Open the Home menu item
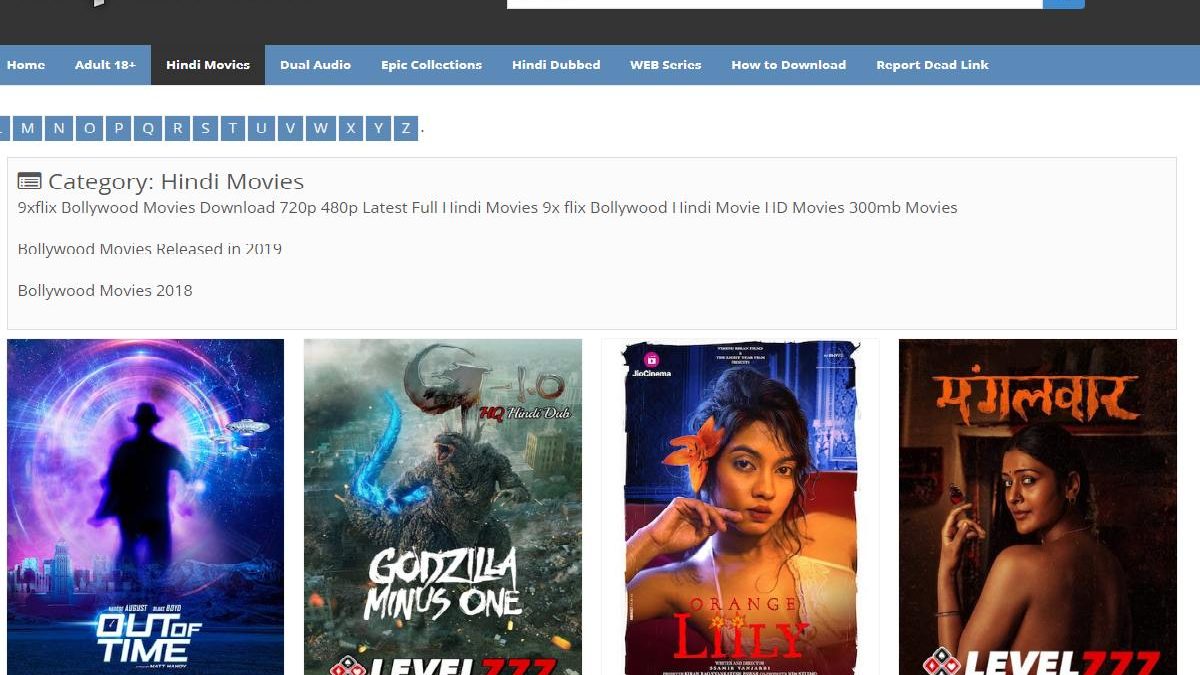 tap(25, 65)
